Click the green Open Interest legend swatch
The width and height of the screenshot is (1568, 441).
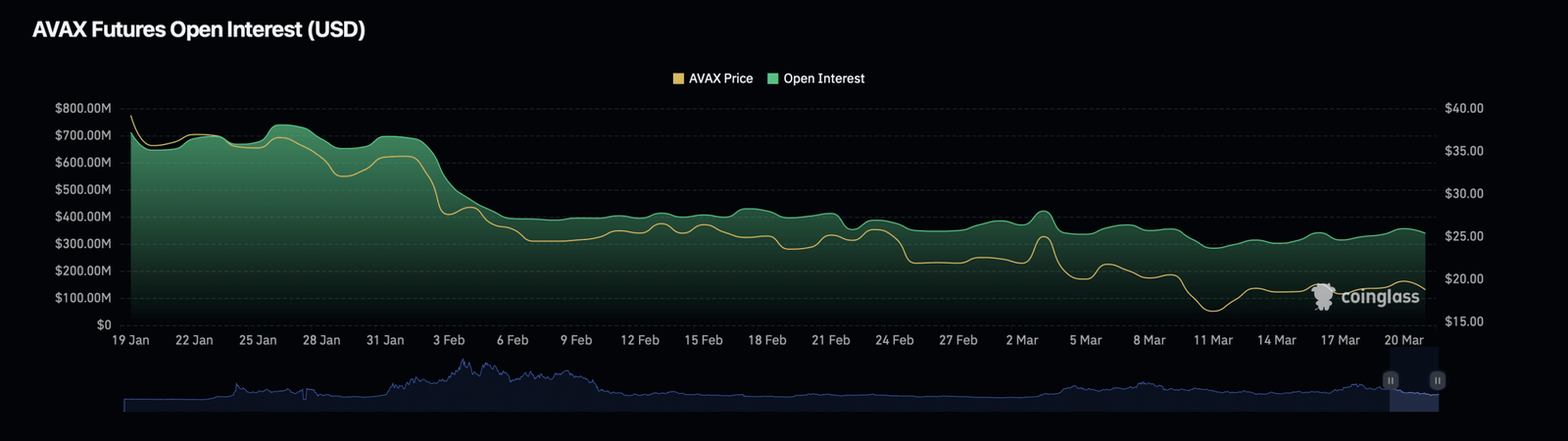click(772, 78)
